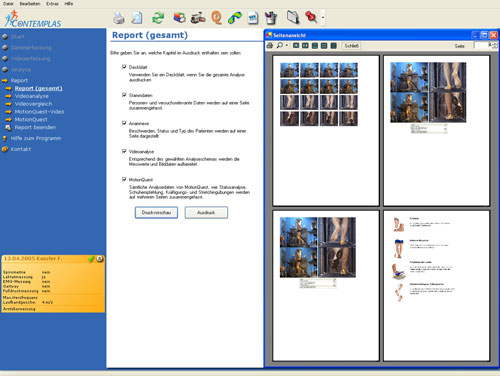Click the video camera toolbar icon
The image size is (500, 376).
pos(198,18)
